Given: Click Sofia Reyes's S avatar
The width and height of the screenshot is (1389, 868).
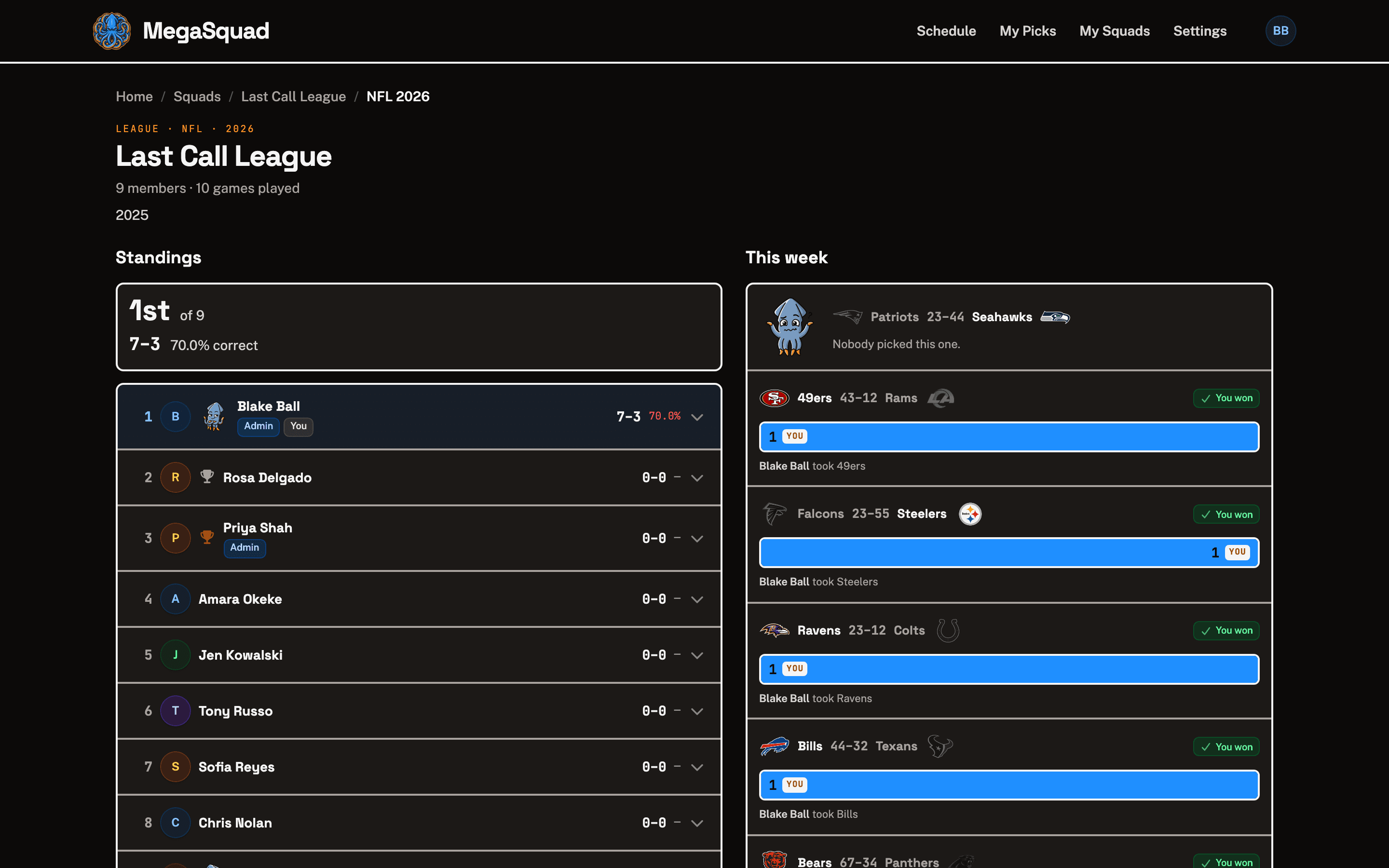Looking at the screenshot, I should [175, 766].
